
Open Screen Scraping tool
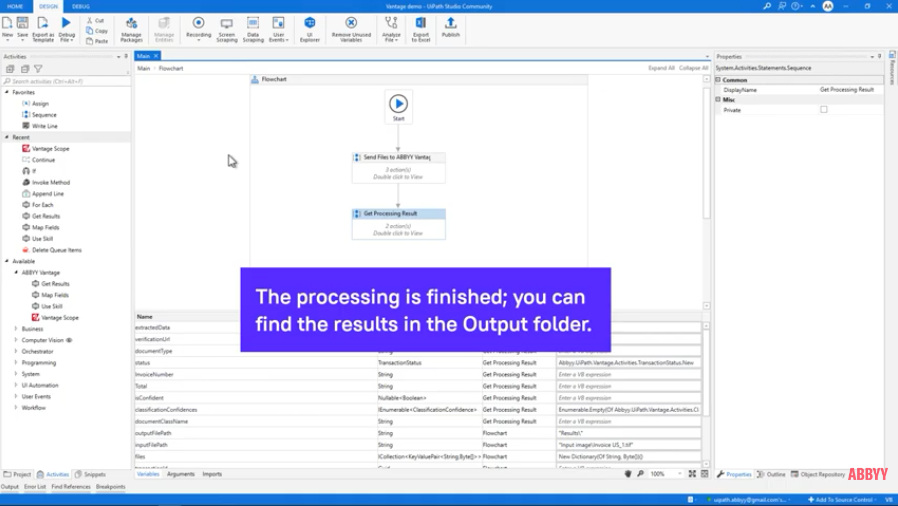click(x=227, y=29)
